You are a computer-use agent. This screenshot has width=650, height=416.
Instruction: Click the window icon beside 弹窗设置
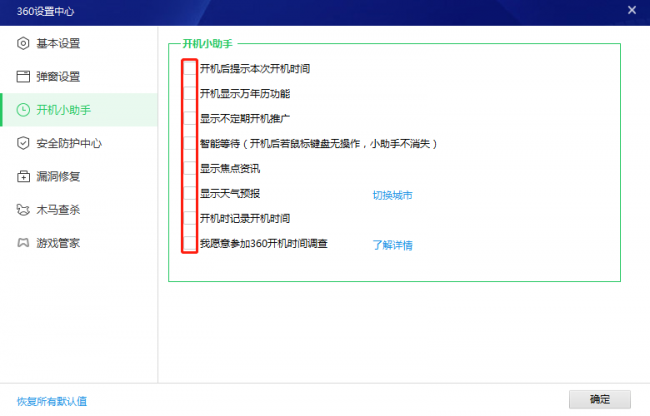click(23, 77)
